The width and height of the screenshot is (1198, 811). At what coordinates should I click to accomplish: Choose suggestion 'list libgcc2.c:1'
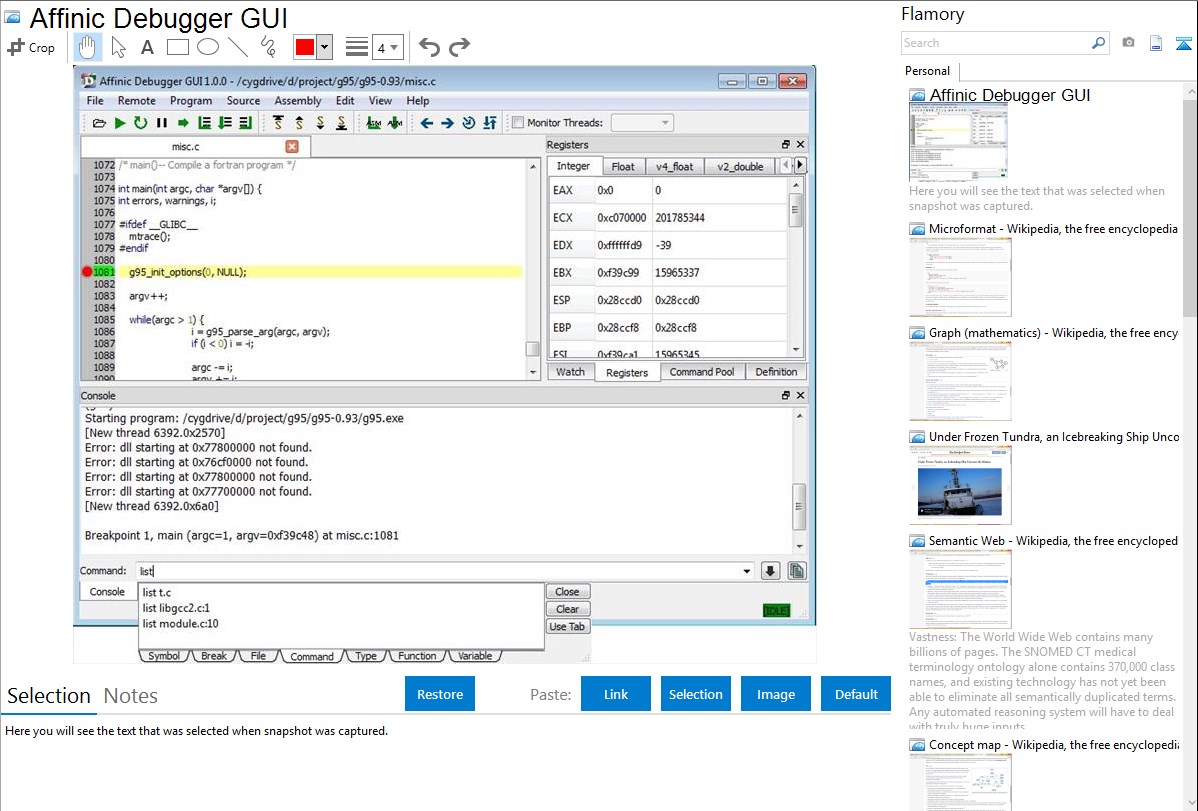(176, 608)
